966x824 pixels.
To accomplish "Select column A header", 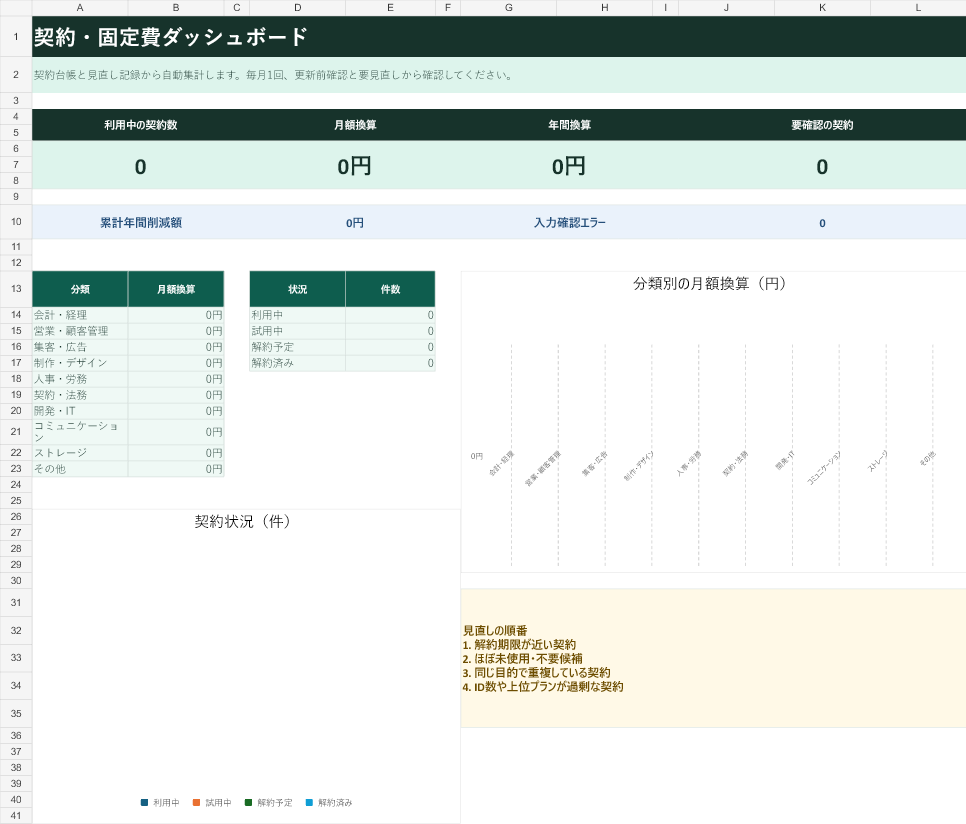I will 80,8.
